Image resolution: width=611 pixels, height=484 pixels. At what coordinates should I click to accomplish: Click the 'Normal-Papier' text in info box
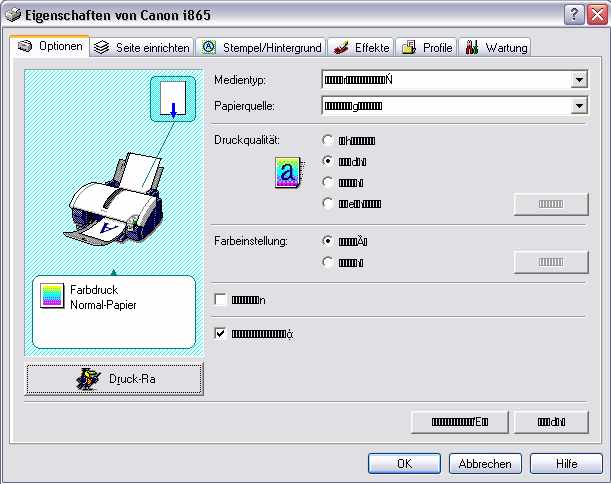click(x=103, y=305)
